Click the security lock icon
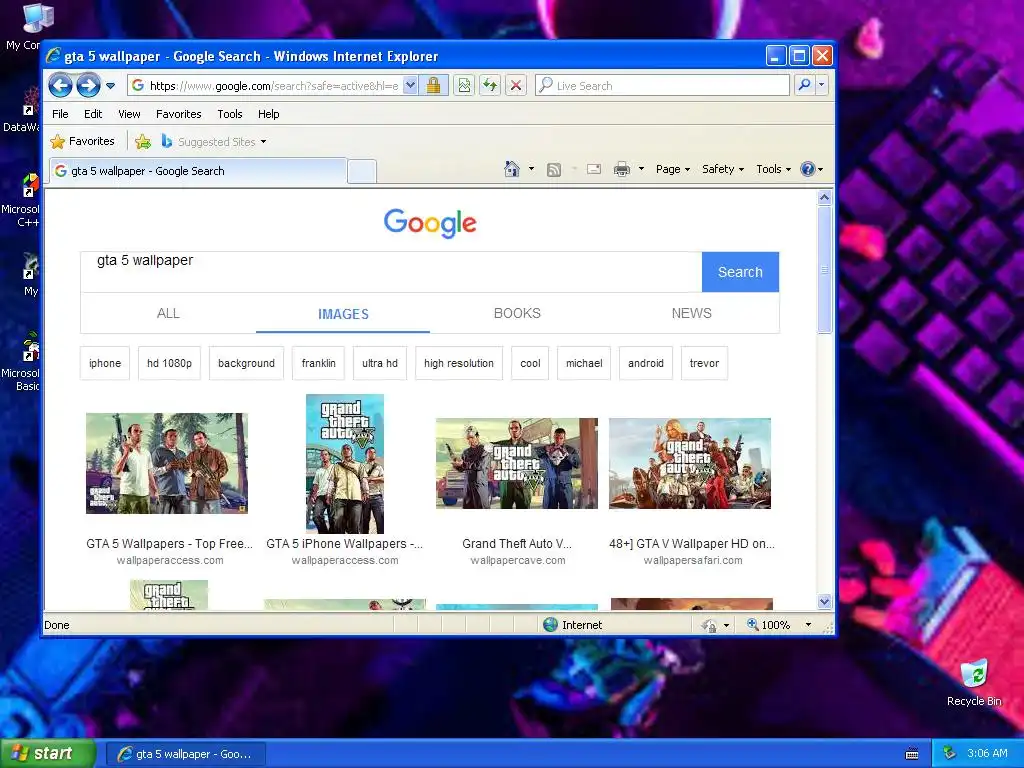The height and width of the screenshot is (768, 1024). coord(434,86)
